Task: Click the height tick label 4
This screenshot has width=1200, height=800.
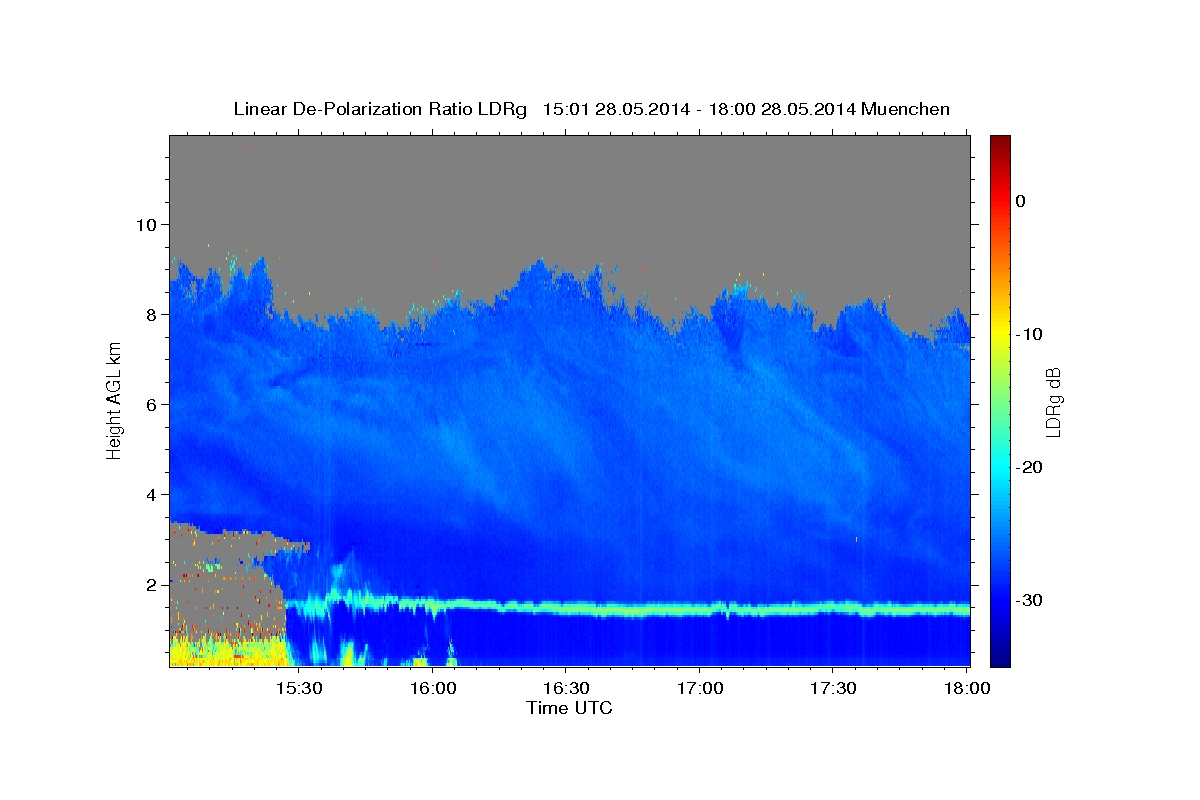Action: [150, 494]
